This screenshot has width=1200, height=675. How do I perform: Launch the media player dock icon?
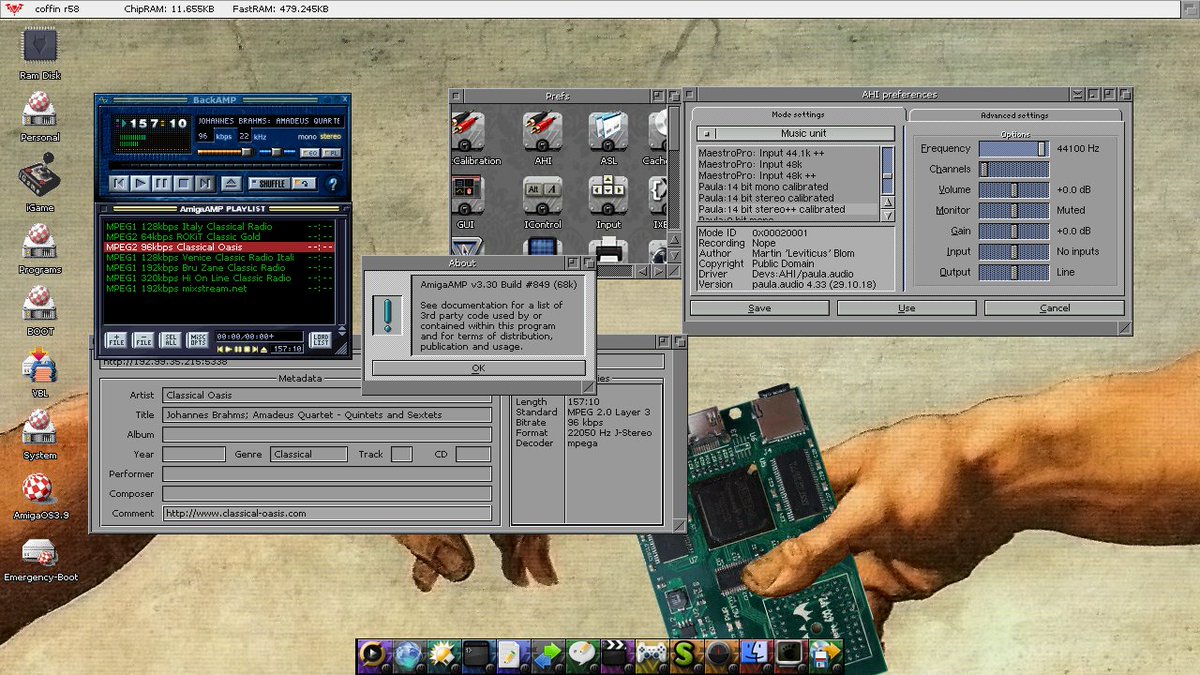tap(372, 654)
